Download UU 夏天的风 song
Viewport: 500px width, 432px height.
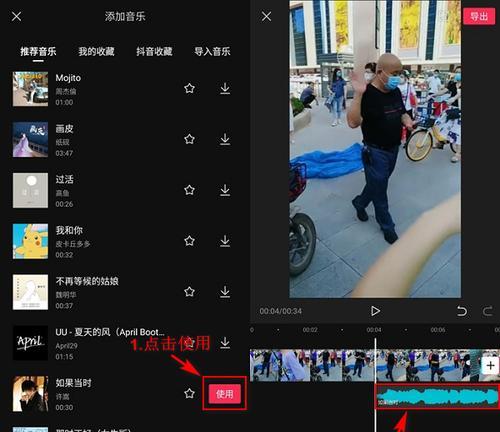pyautogui.click(x=225, y=342)
